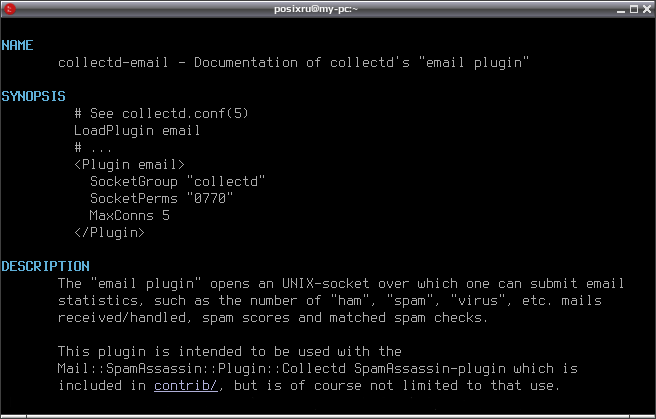Click the collectd.conf(5) reference
The width and height of the screenshot is (656, 419).
click(x=185, y=113)
